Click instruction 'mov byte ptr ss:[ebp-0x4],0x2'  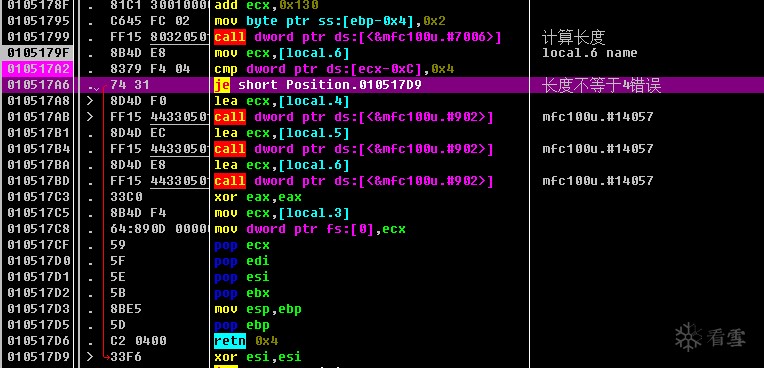(x=330, y=21)
